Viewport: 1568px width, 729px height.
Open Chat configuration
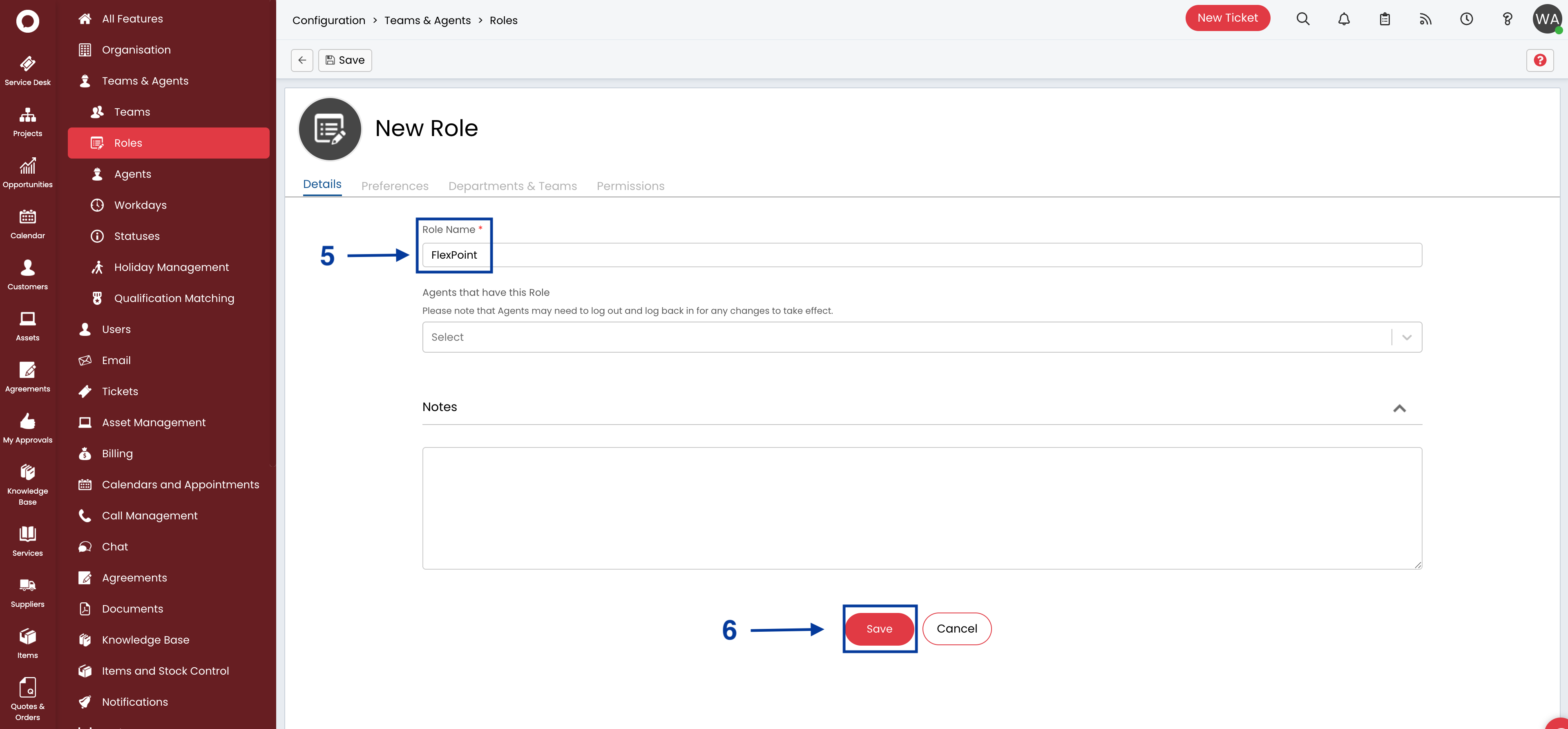(x=168, y=547)
